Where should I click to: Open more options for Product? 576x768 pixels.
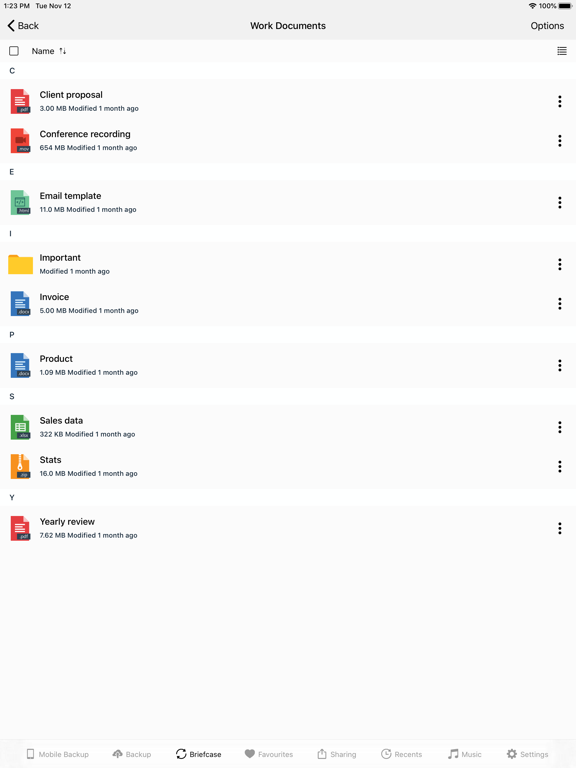559,365
